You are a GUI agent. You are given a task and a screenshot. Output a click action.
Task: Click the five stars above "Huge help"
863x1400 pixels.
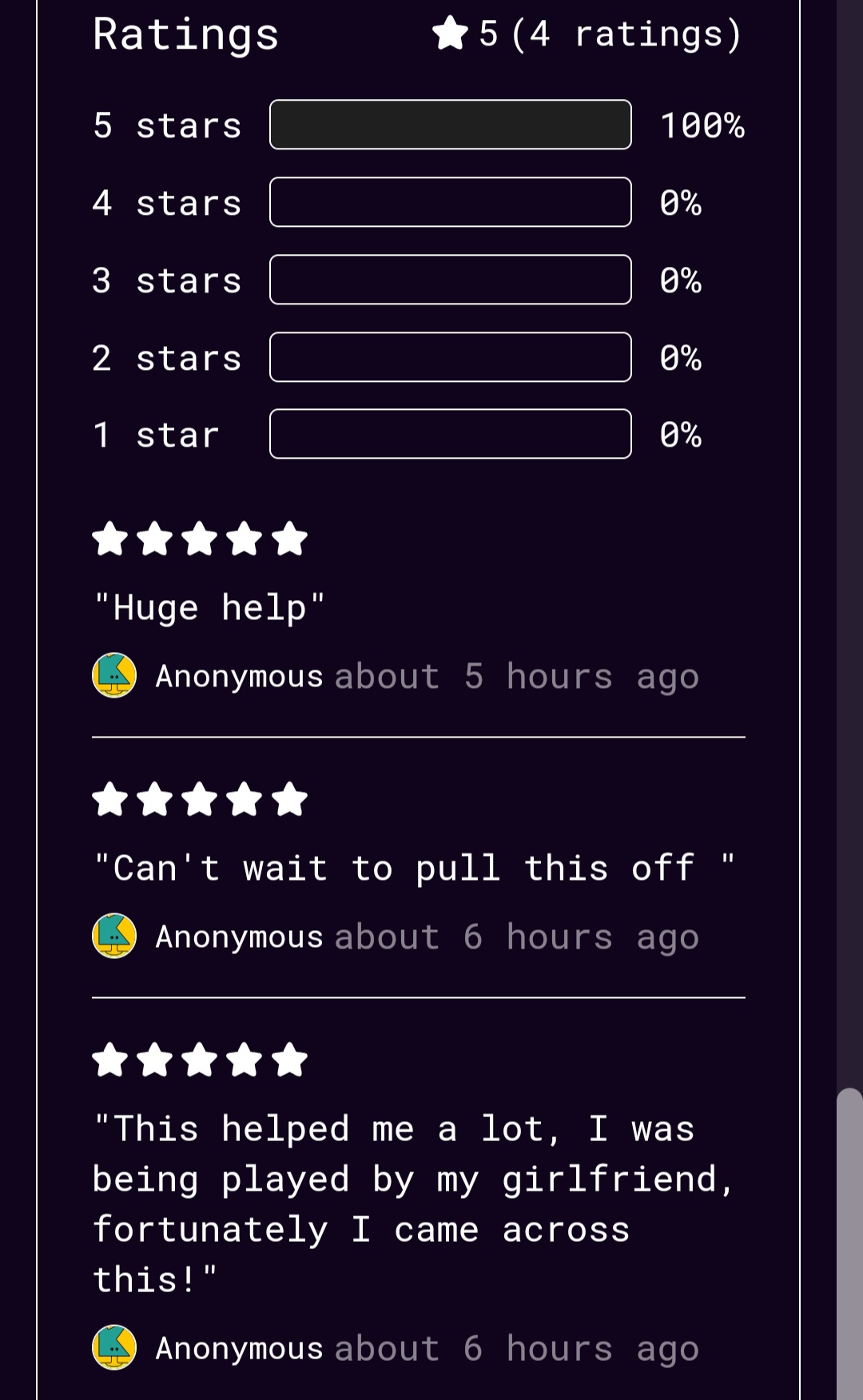click(200, 539)
